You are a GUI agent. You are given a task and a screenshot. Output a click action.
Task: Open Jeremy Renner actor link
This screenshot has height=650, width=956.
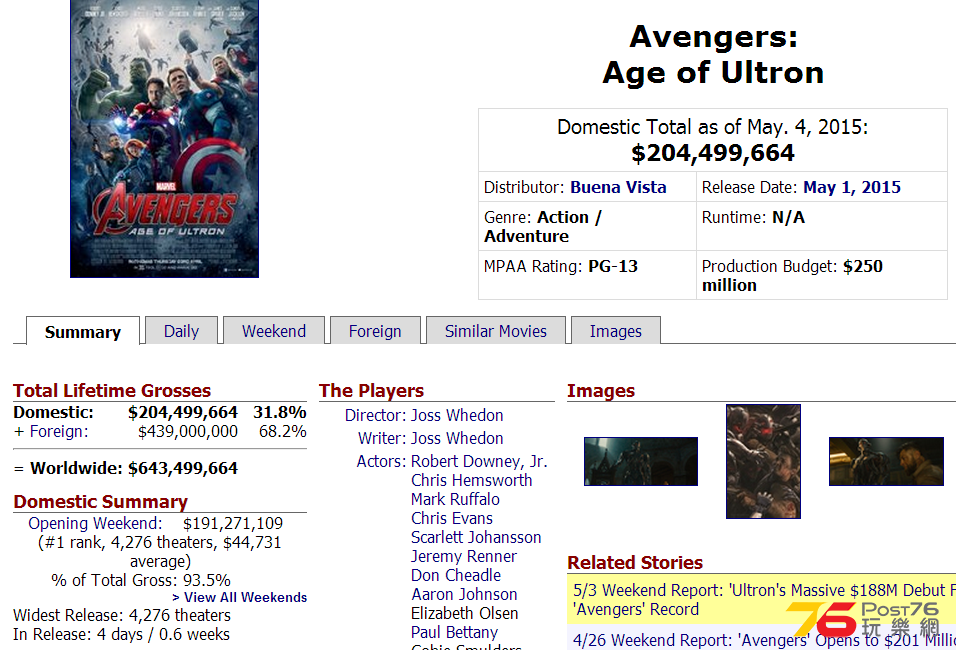(463, 556)
